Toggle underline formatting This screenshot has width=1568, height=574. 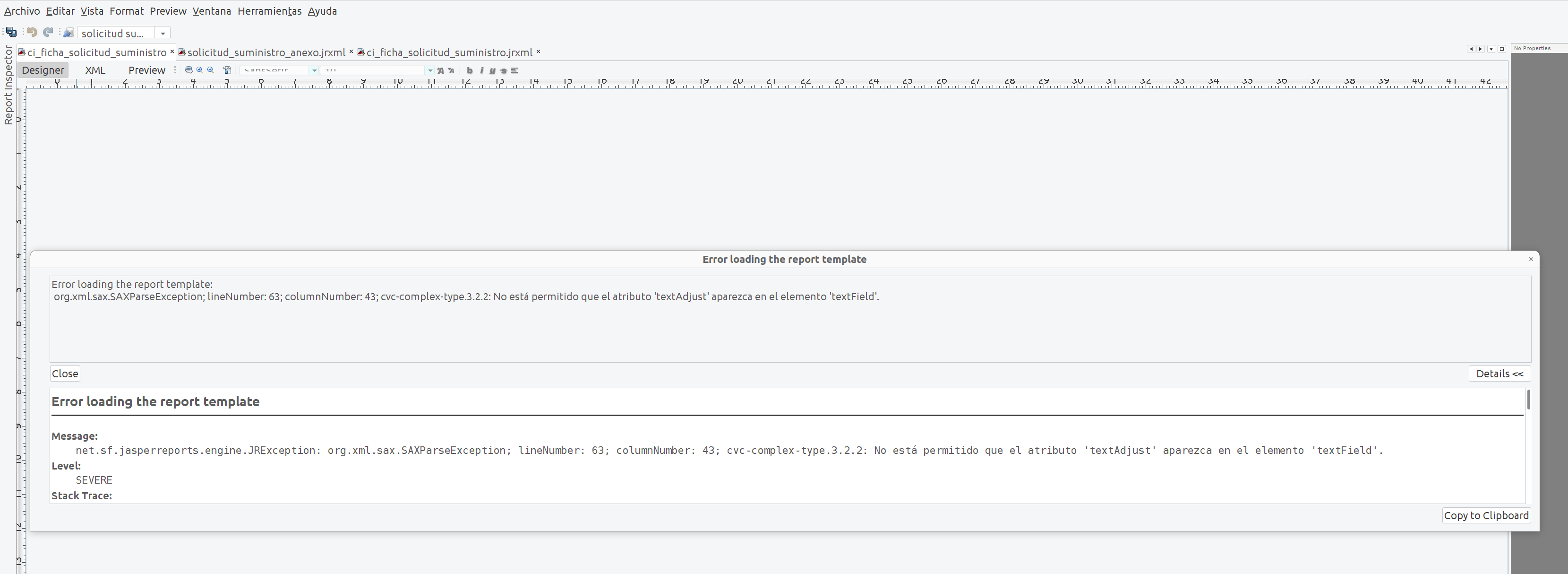492,70
